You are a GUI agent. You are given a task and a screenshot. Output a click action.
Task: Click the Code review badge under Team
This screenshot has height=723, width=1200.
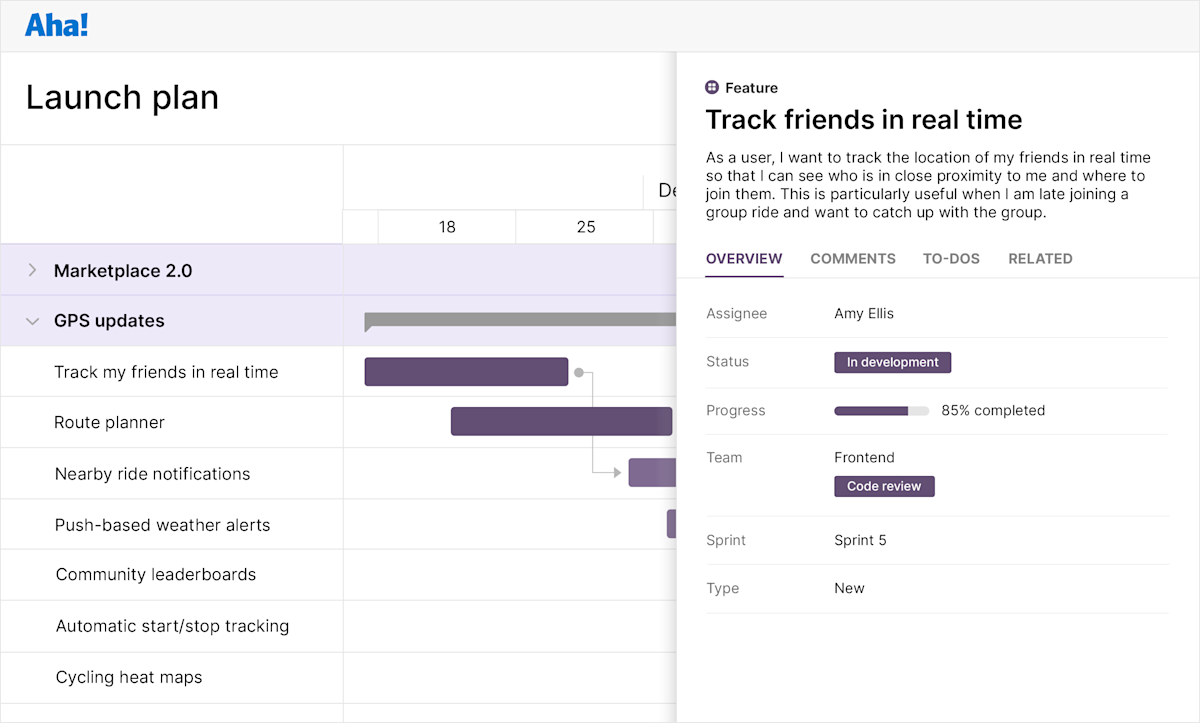[884, 485]
